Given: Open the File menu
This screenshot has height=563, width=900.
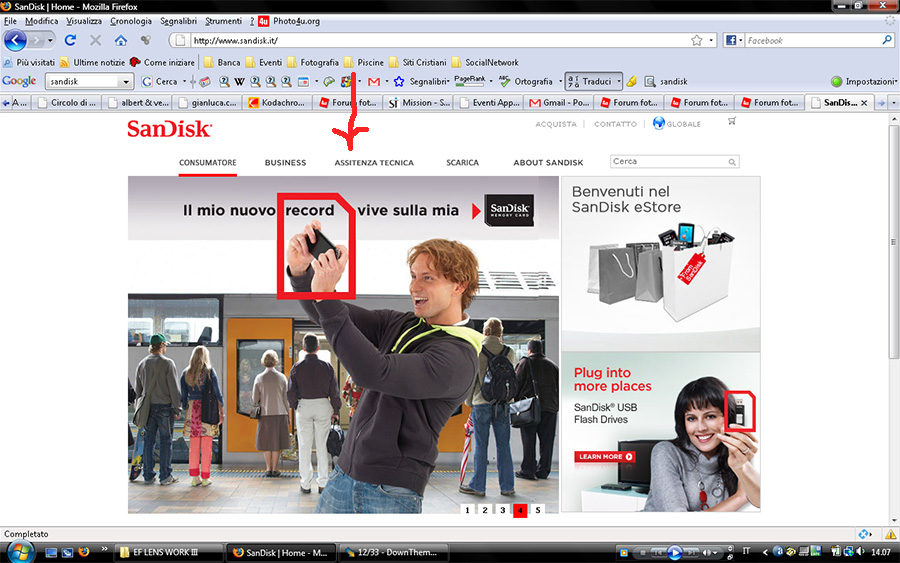Looking at the screenshot, I should (10, 21).
